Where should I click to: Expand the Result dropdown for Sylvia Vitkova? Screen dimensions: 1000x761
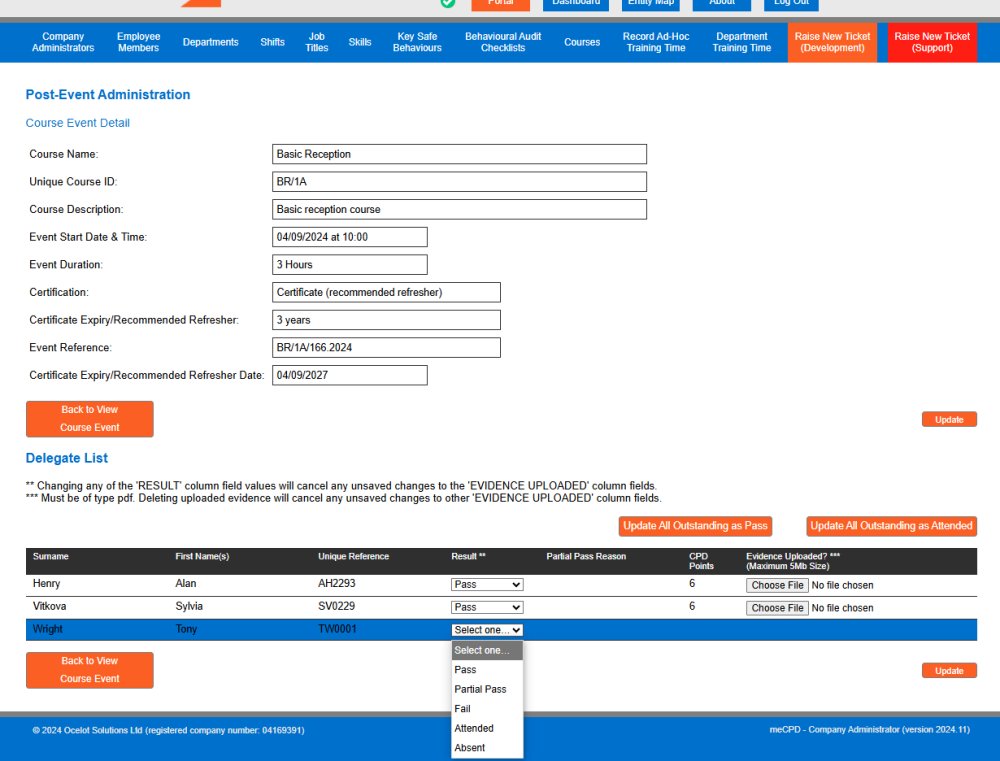pos(487,607)
